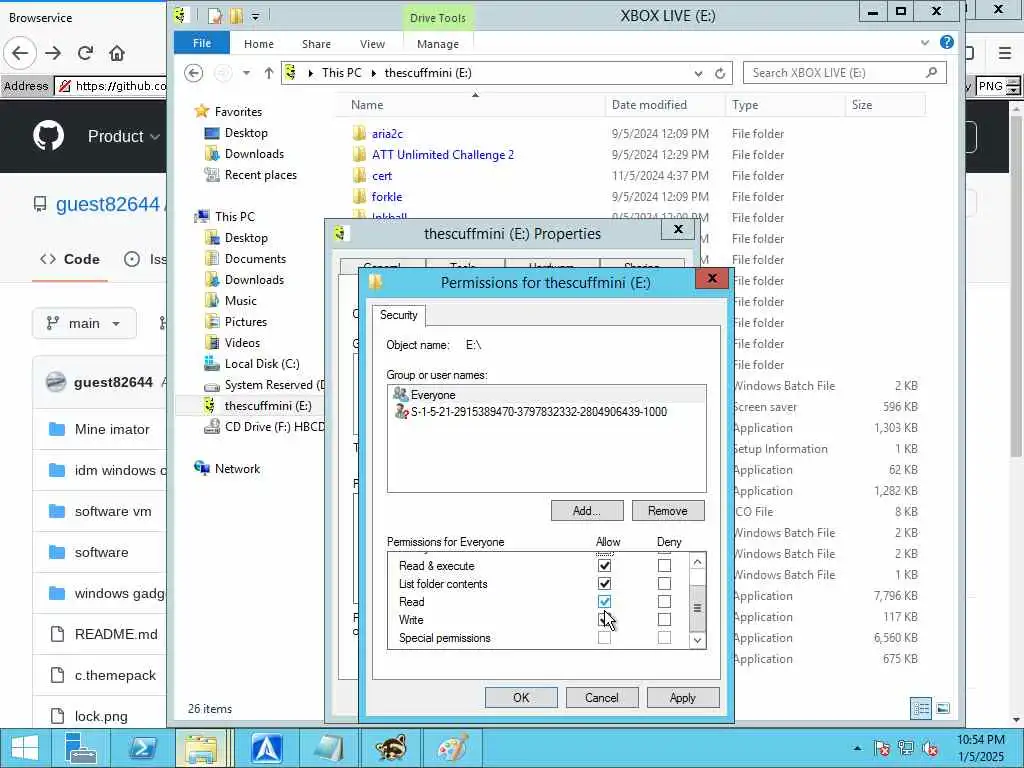Open the Manage drive tools tab

tap(438, 44)
